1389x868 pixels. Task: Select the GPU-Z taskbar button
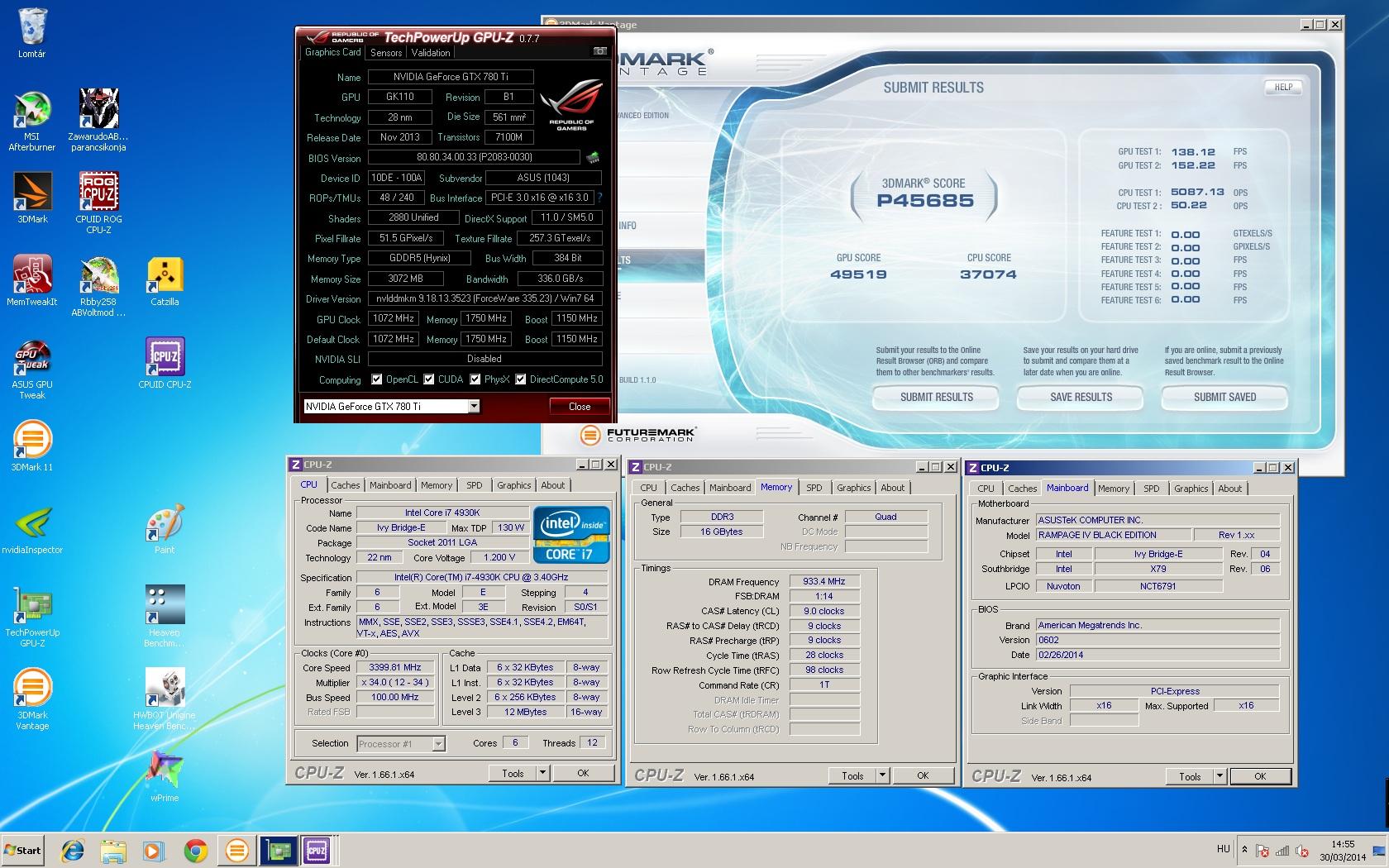coord(277,850)
